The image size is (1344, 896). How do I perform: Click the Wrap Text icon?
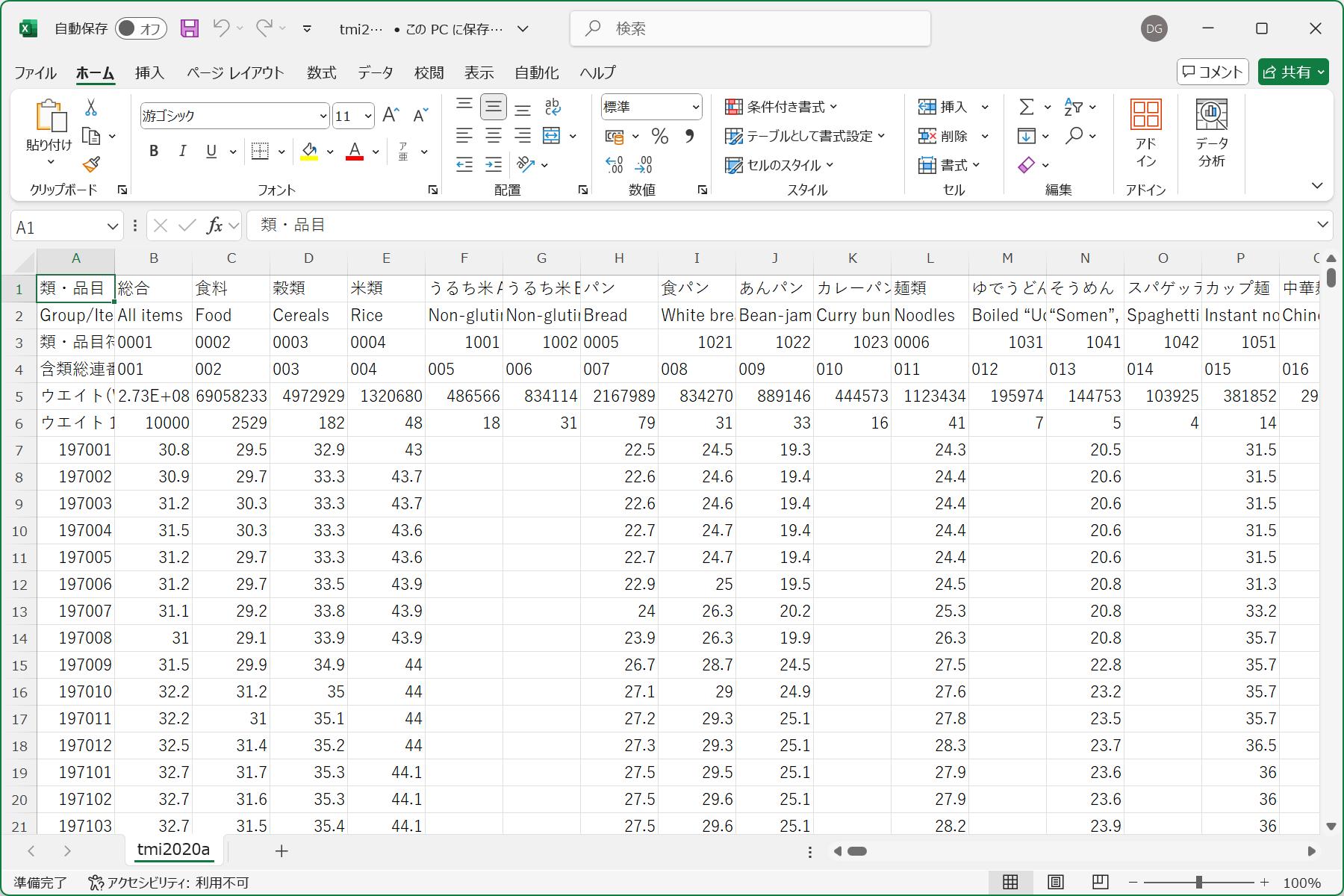(x=553, y=107)
